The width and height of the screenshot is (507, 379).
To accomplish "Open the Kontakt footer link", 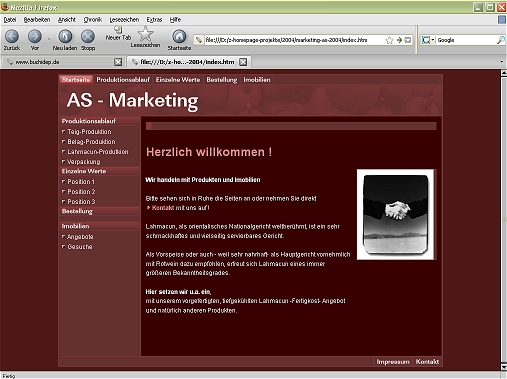I will (427, 362).
